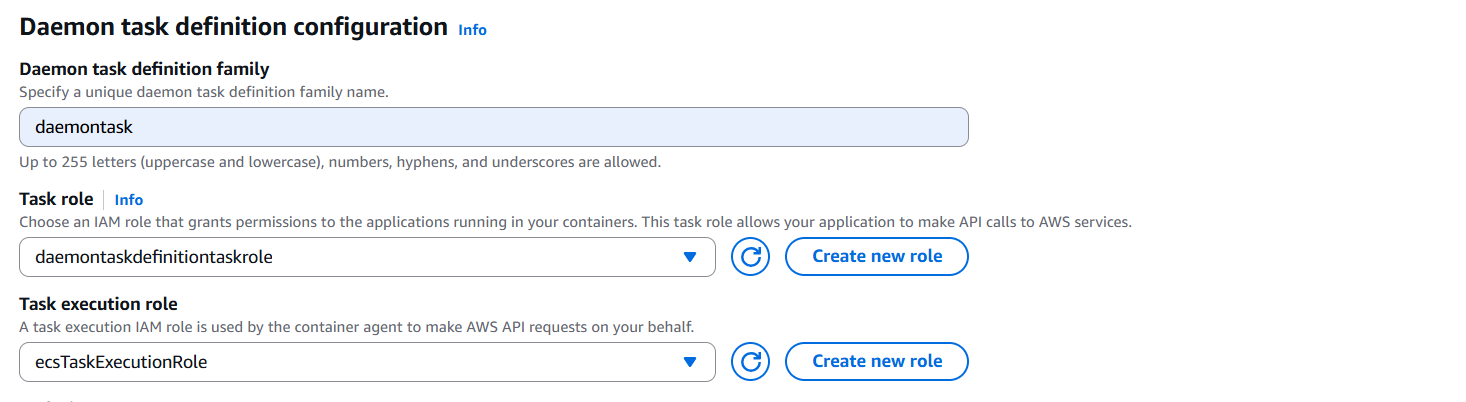Click the 'A task execution IAM role' description
Viewport: 1466px width, 402px height.
tap(356, 327)
